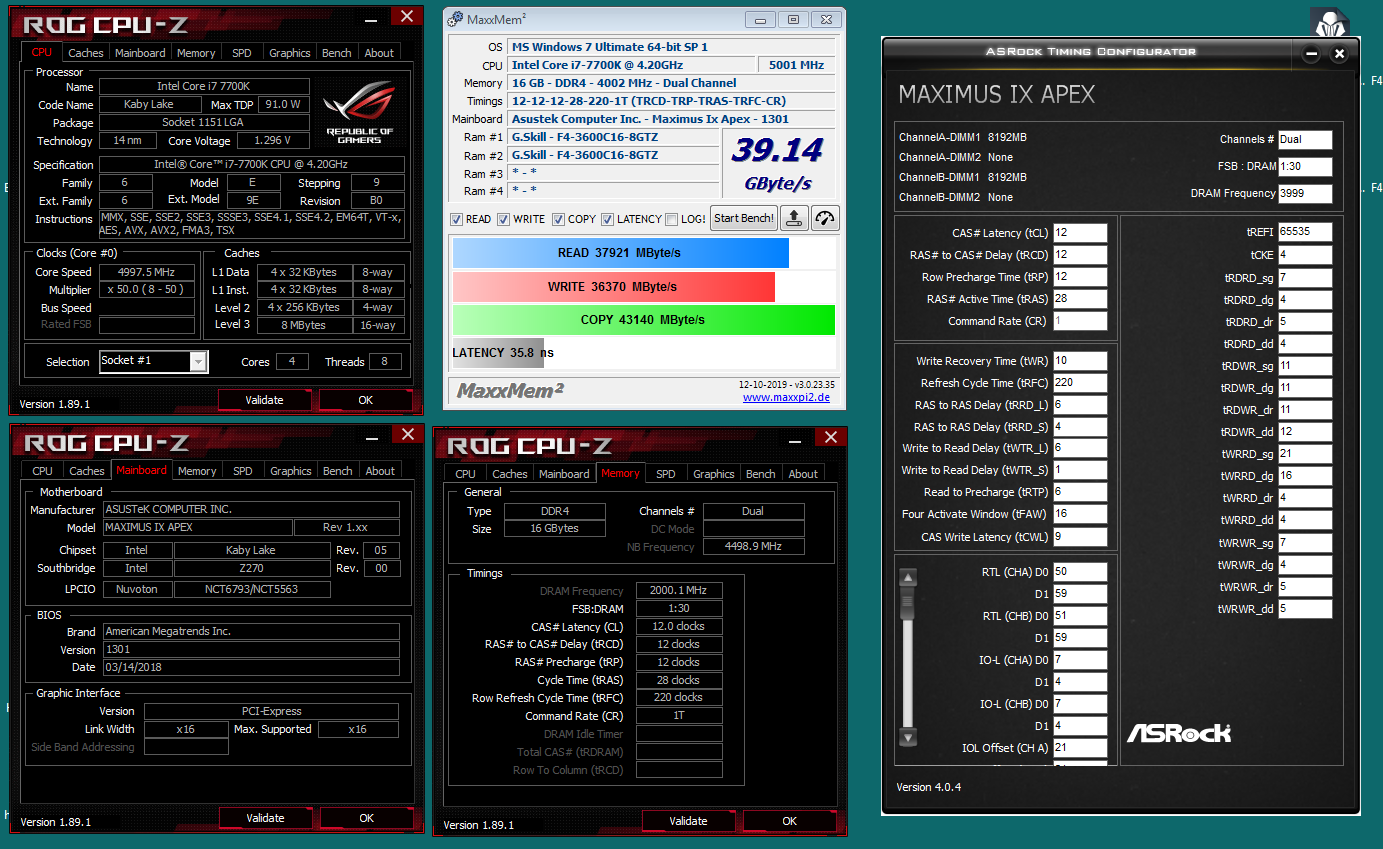Close the ASRock Timing Configurator window
Viewport: 1383px width, 849px height.
click(x=1340, y=54)
